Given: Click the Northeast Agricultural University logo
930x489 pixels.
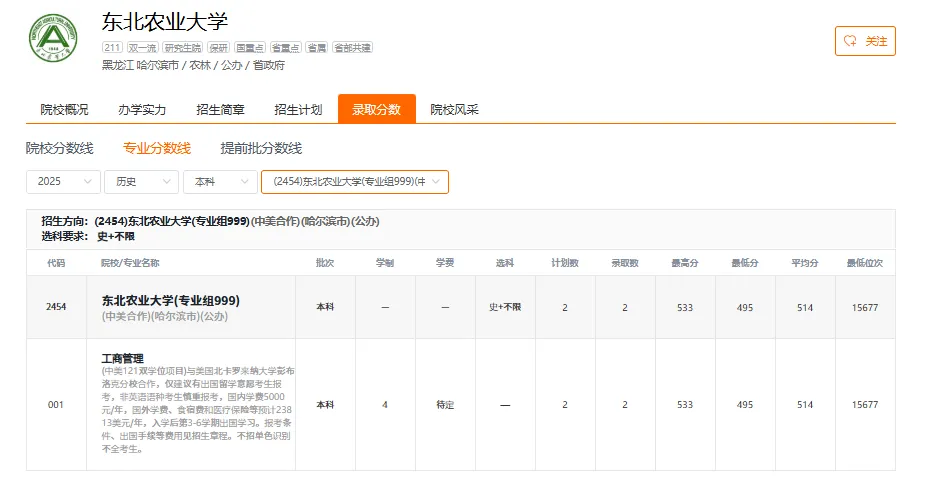Looking at the screenshot, I should click(x=53, y=38).
